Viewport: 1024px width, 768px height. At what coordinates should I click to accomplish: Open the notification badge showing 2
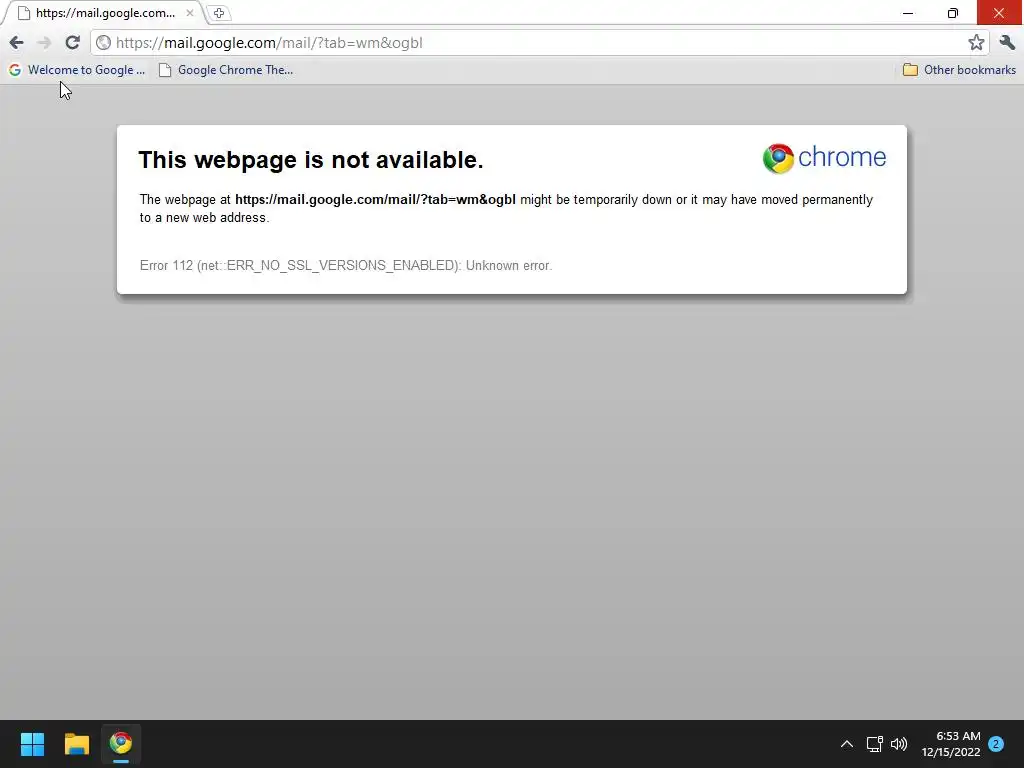996,744
